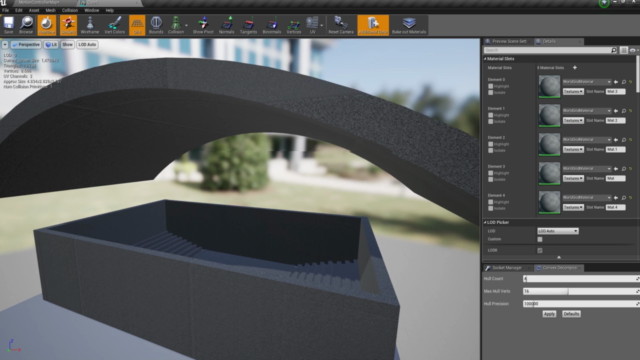Screen dimensions: 640x360
Task: Toggle the Grid toolbar icon
Action: 137,25
